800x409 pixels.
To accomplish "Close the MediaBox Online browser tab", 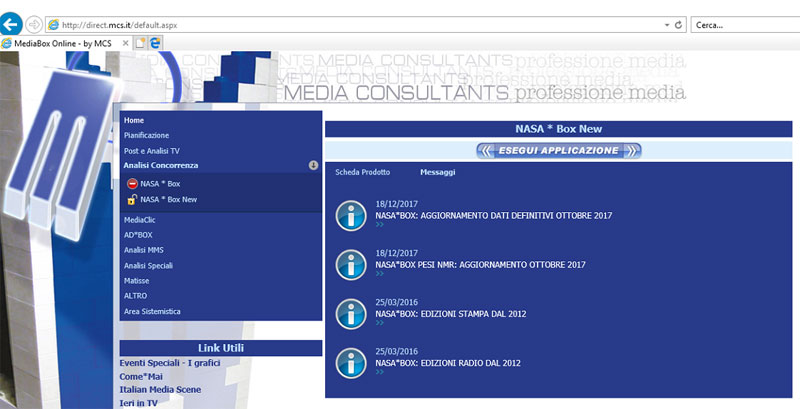I will click(x=124, y=43).
